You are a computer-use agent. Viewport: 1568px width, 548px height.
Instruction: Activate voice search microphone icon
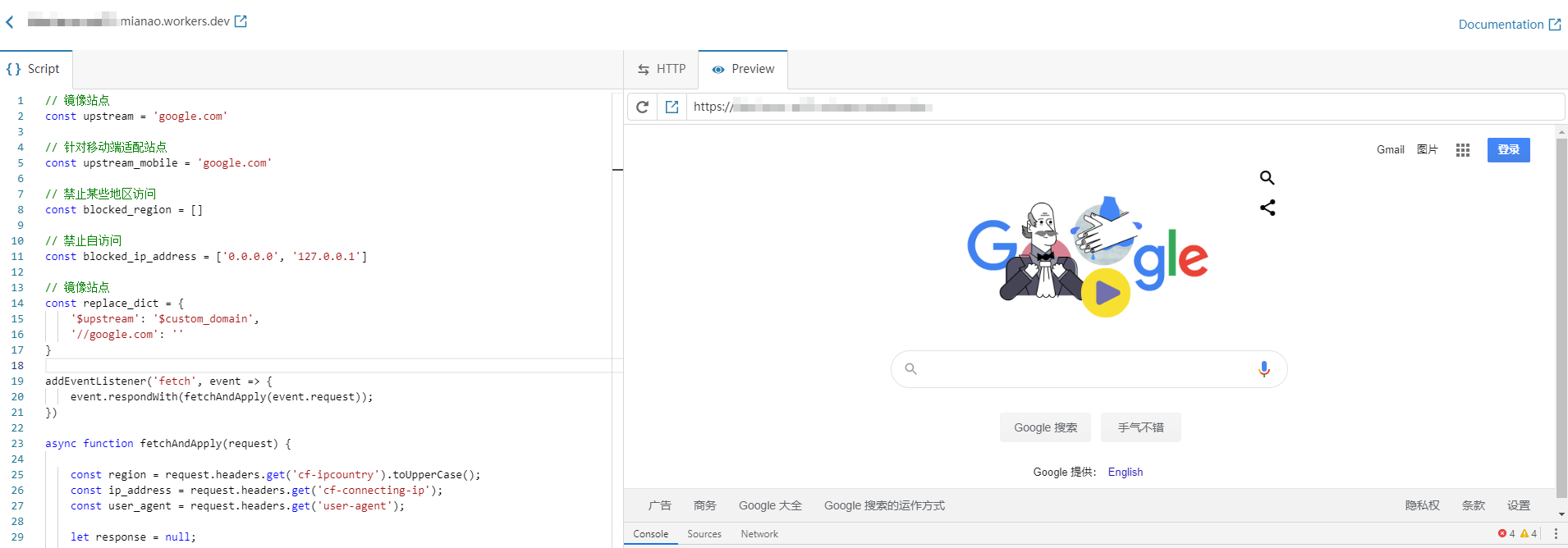[1264, 369]
